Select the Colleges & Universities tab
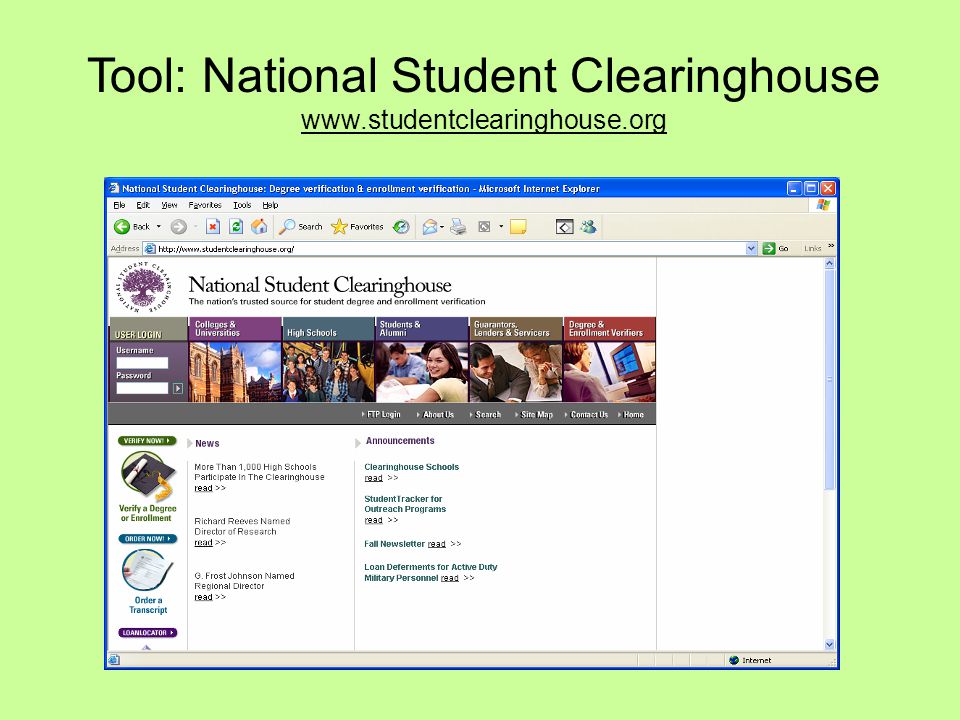The width and height of the screenshot is (960, 720). point(235,329)
